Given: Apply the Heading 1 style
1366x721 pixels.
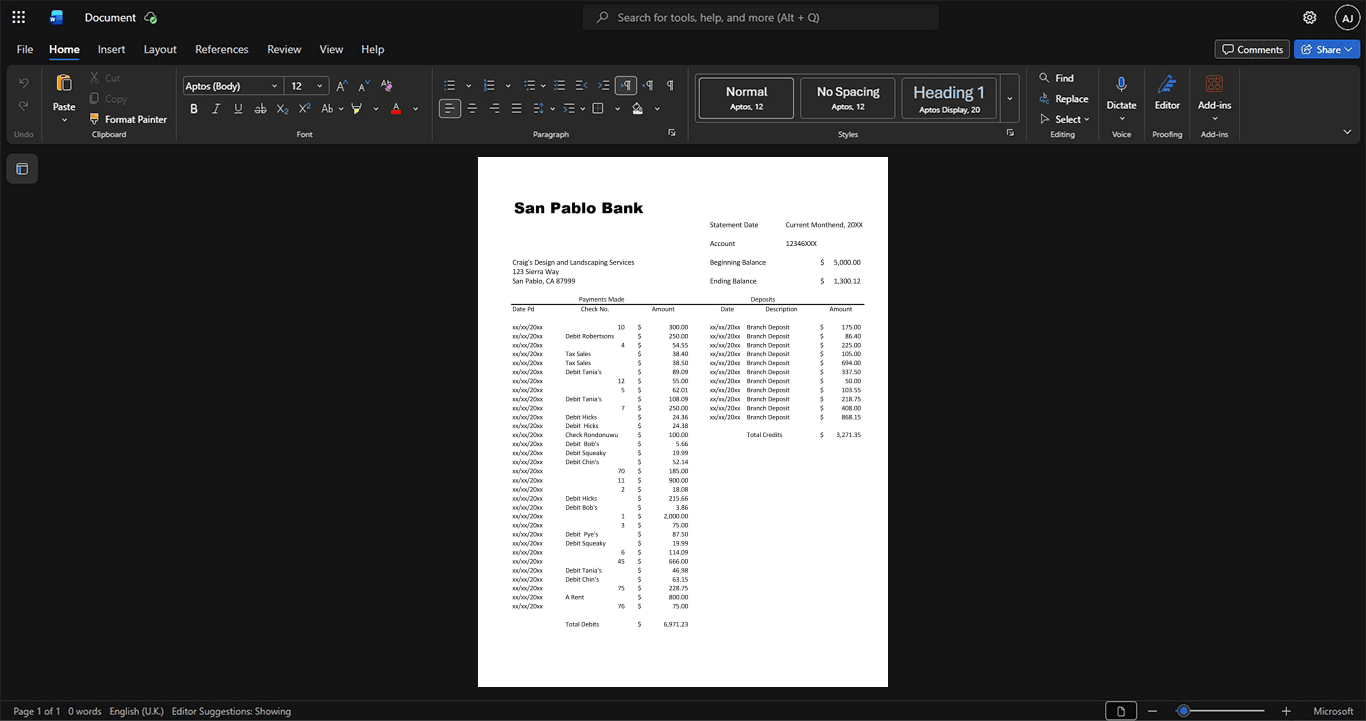Looking at the screenshot, I should point(949,98).
